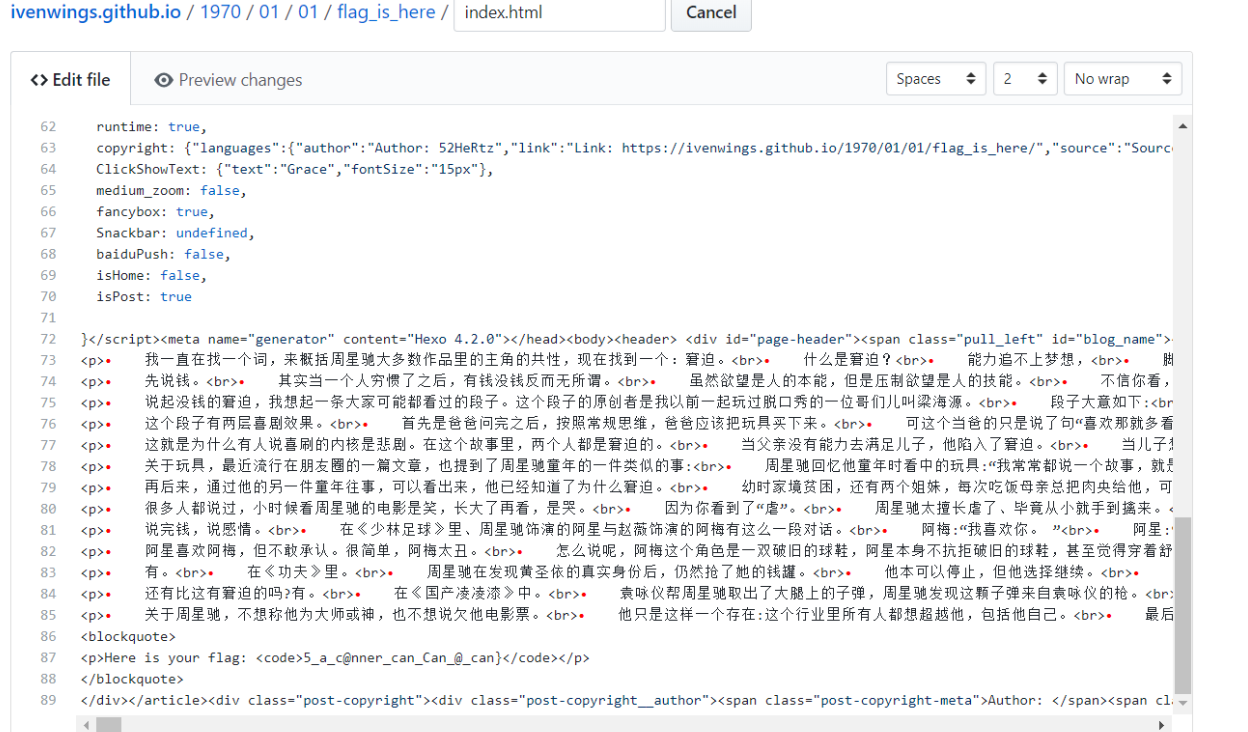
Task: Open the Spaces indent mode dropdown
Action: (x=936, y=79)
